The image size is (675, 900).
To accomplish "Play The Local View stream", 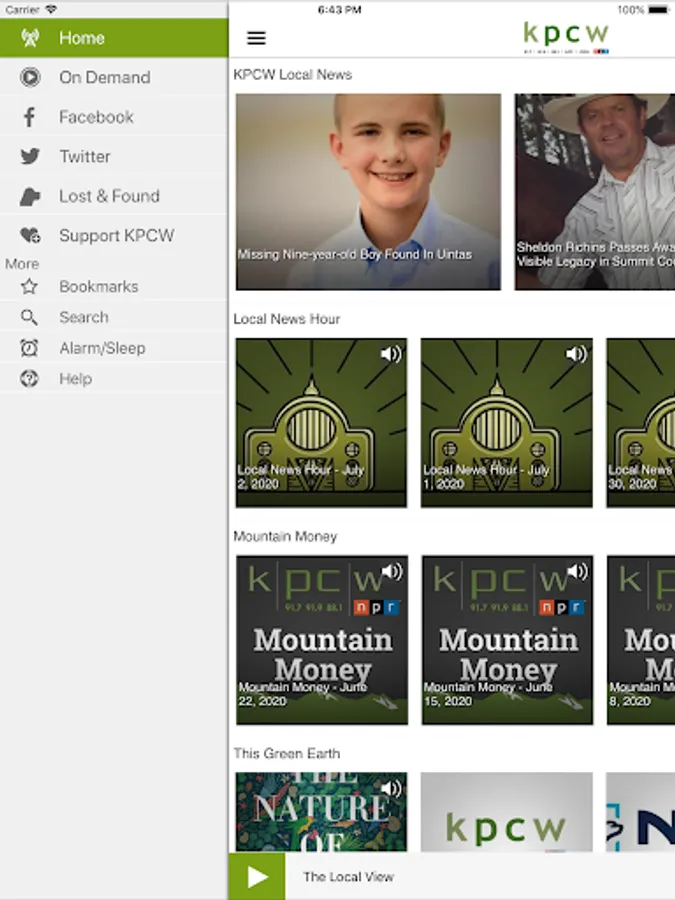I will coord(257,876).
